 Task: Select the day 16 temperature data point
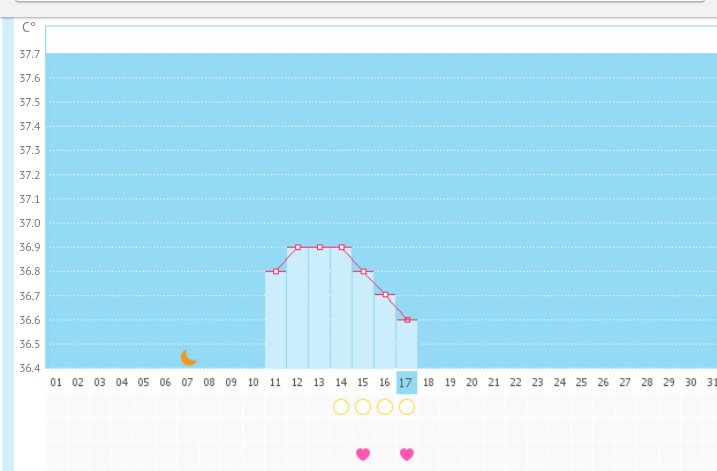pyautogui.click(x=386, y=295)
